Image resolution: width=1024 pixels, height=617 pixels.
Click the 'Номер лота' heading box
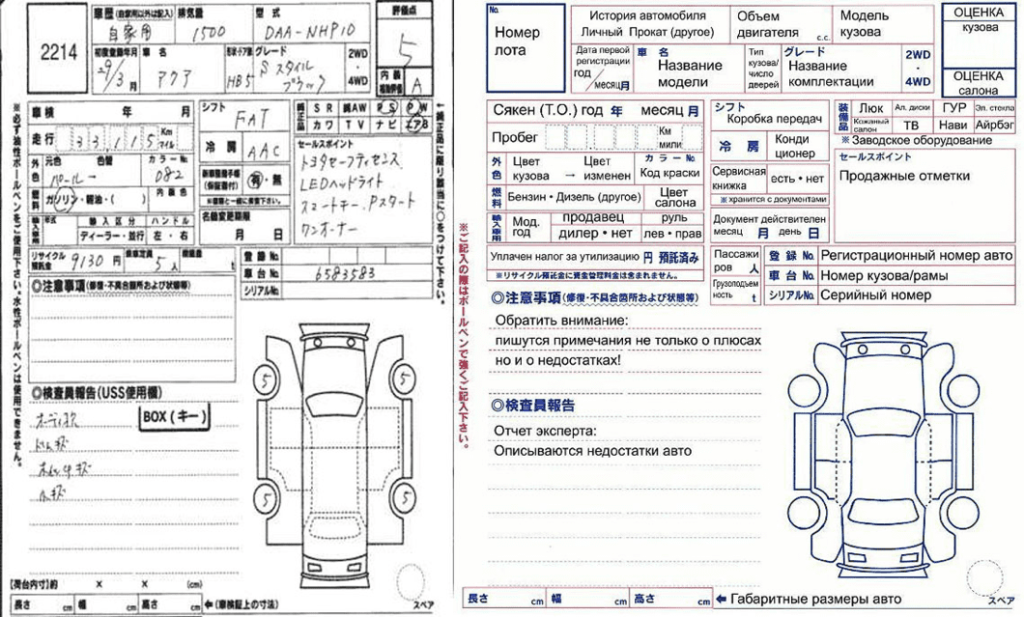pyautogui.click(x=517, y=42)
